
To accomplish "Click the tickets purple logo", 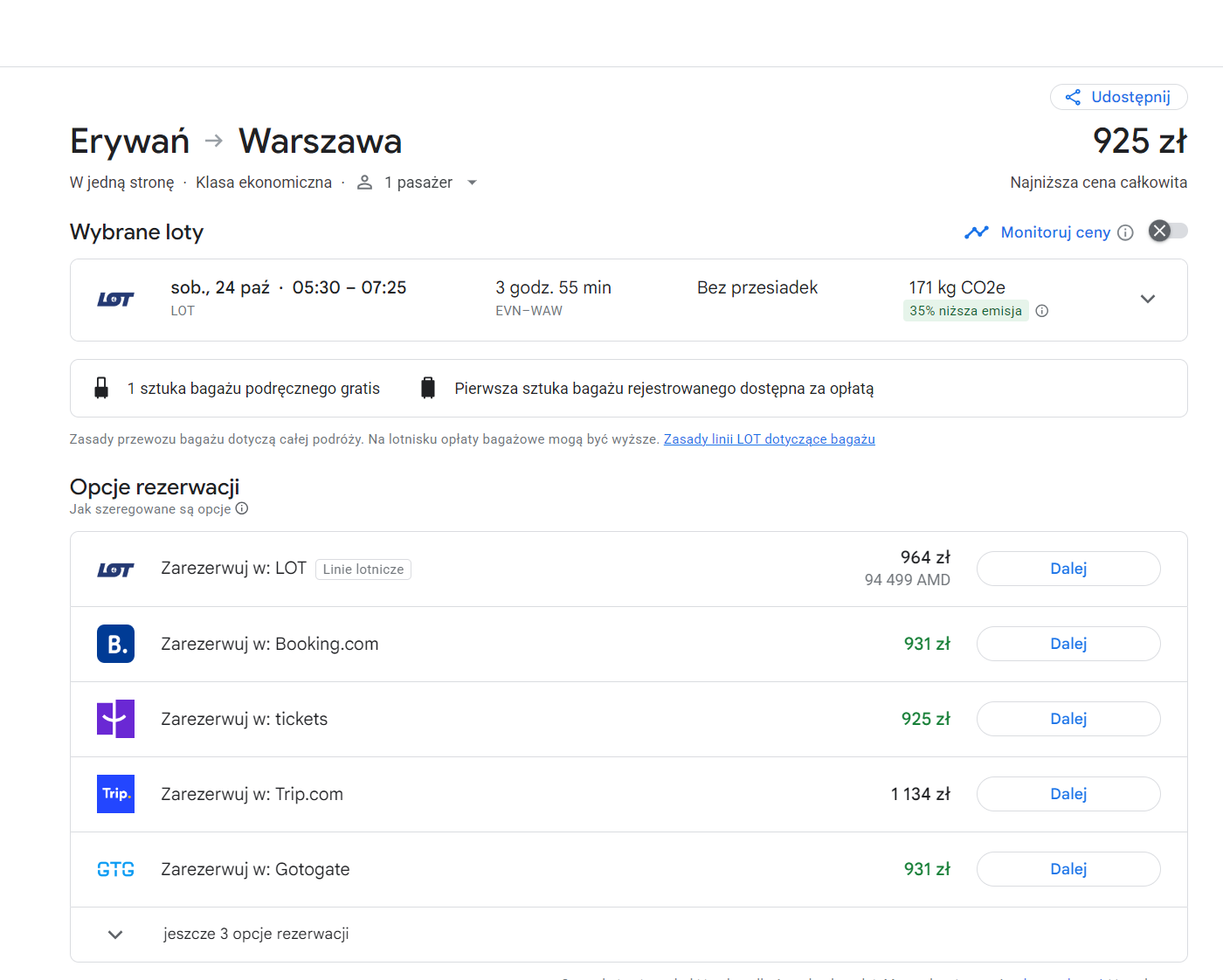I will click(115, 719).
